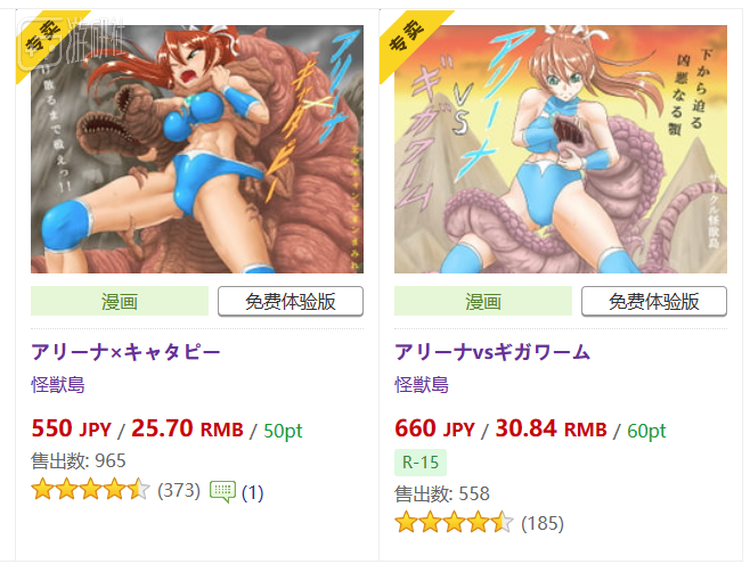Open the green review comment icon

click(222, 491)
